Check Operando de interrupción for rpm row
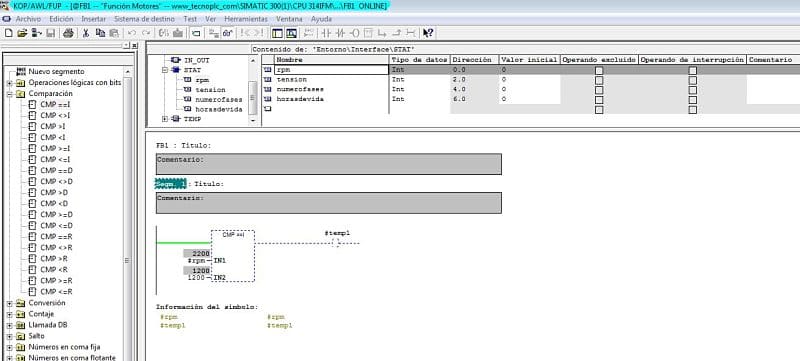The height and width of the screenshot is (361, 800). click(x=692, y=70)
